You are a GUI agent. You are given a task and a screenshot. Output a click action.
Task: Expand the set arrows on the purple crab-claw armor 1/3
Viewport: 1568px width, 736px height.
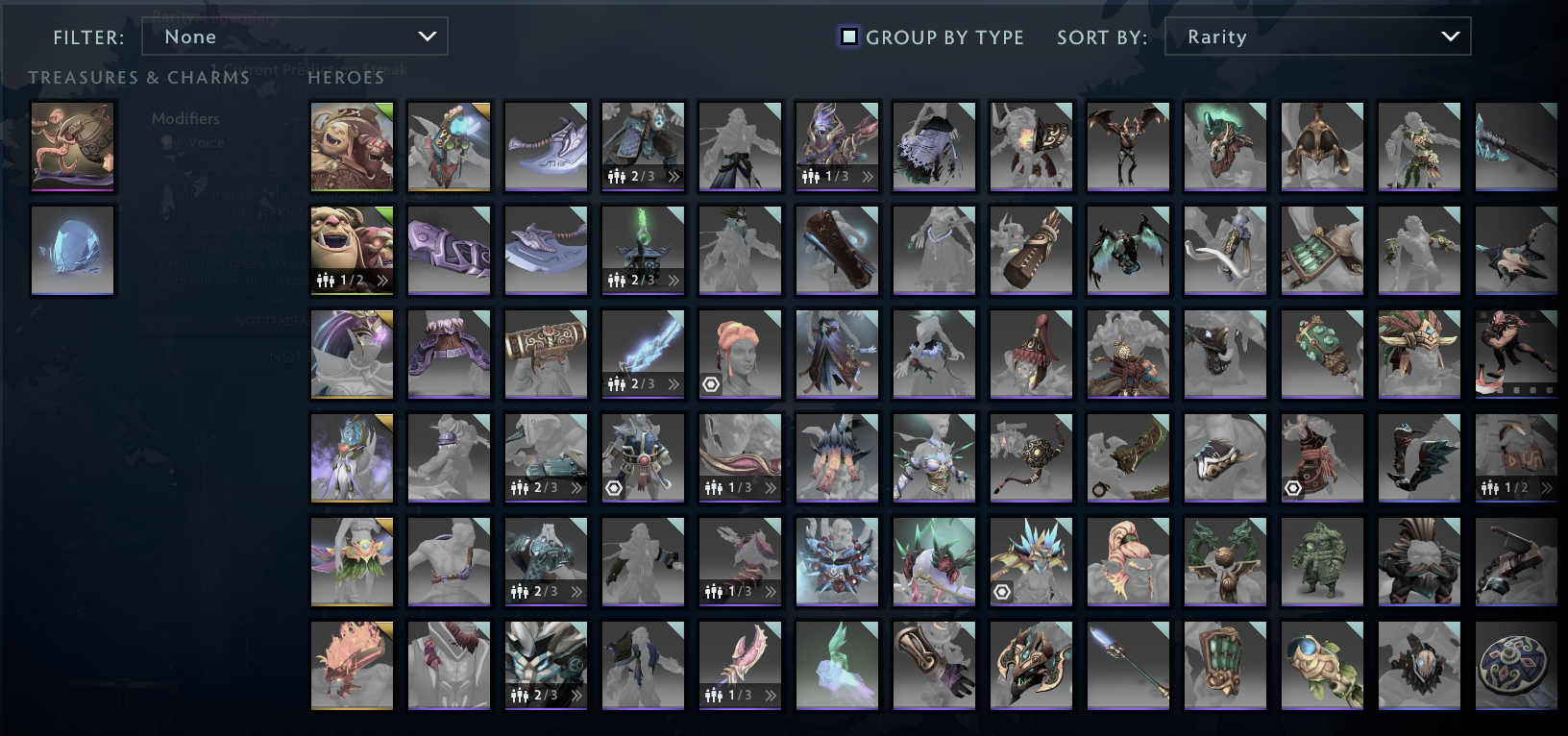pyautogui.click(x=868, y=177)
